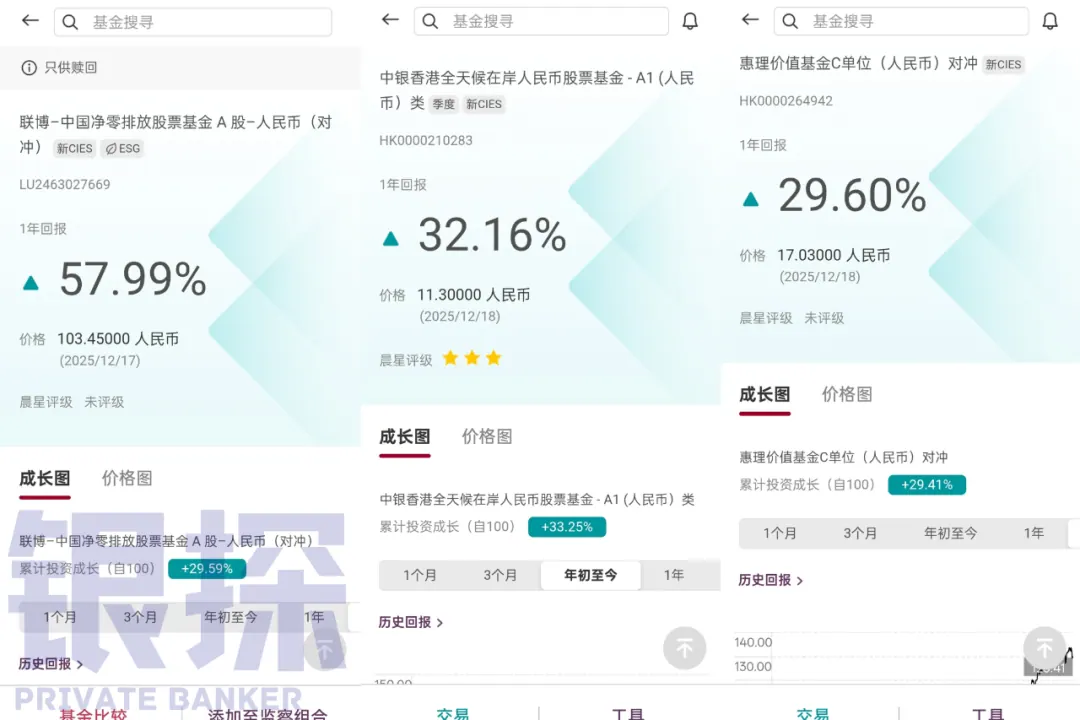Pick 年初至今 period for 惠理价值 fund
The image size is (1080, 720).
951,533
